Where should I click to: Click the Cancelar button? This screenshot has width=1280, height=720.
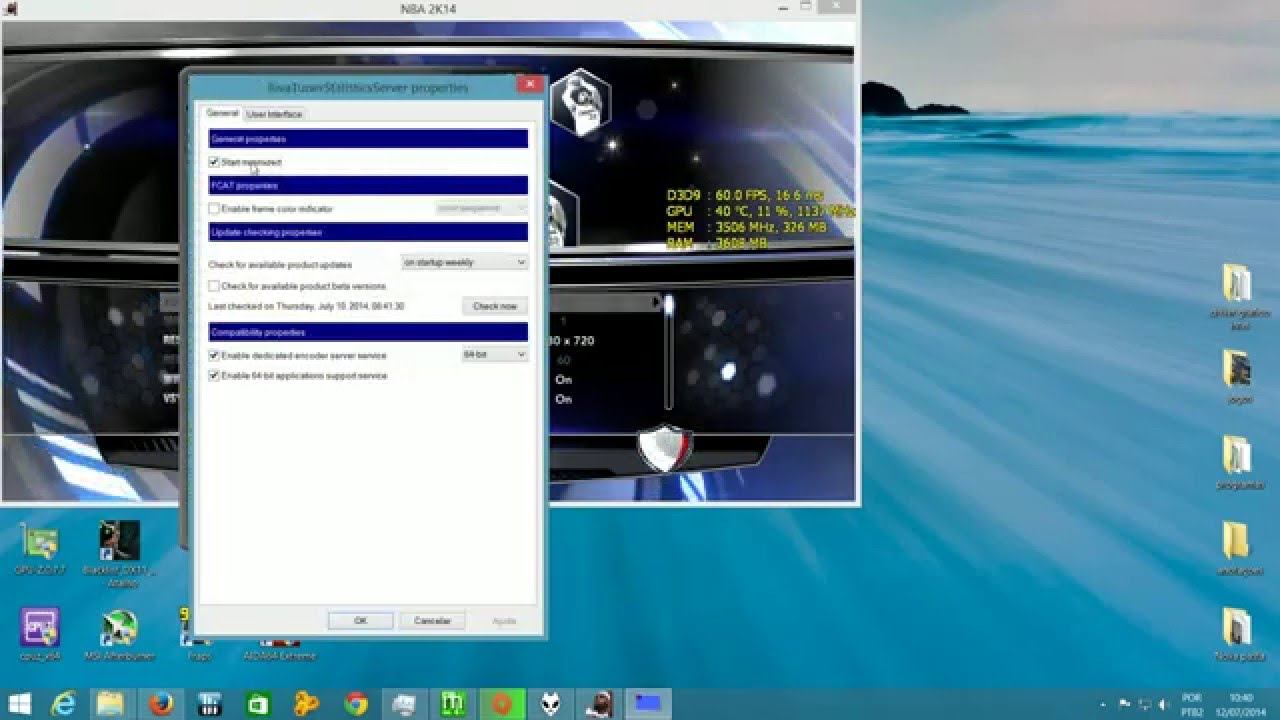click(432, 621)
